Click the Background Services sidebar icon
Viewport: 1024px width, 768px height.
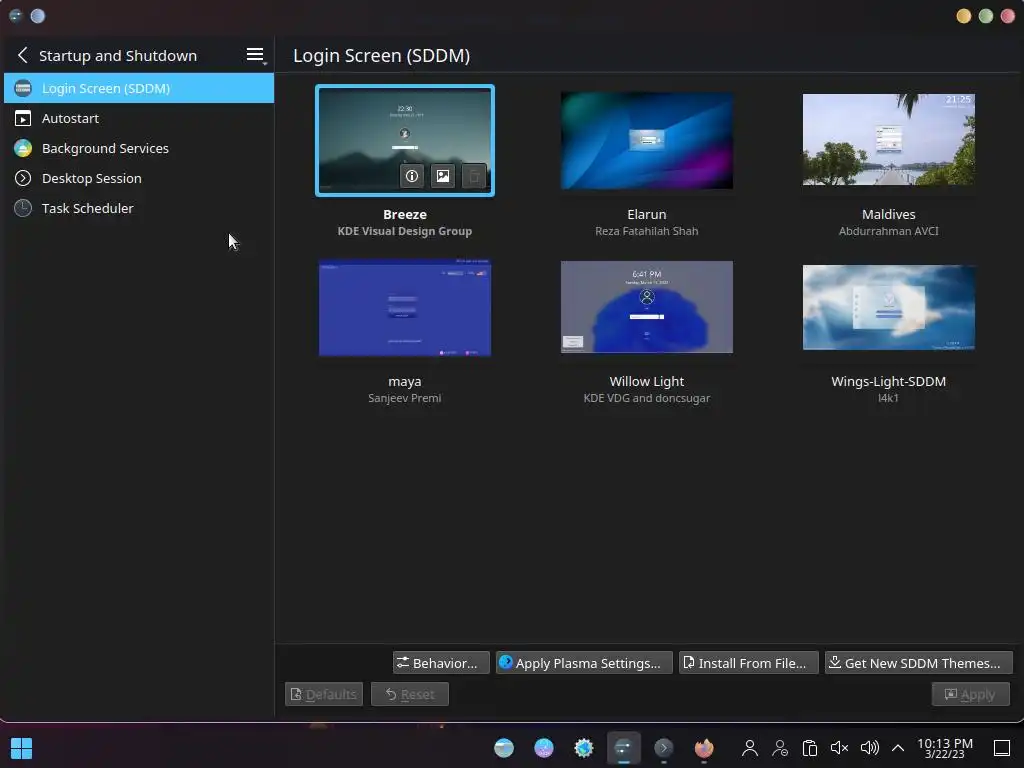(x=23, y=148)
